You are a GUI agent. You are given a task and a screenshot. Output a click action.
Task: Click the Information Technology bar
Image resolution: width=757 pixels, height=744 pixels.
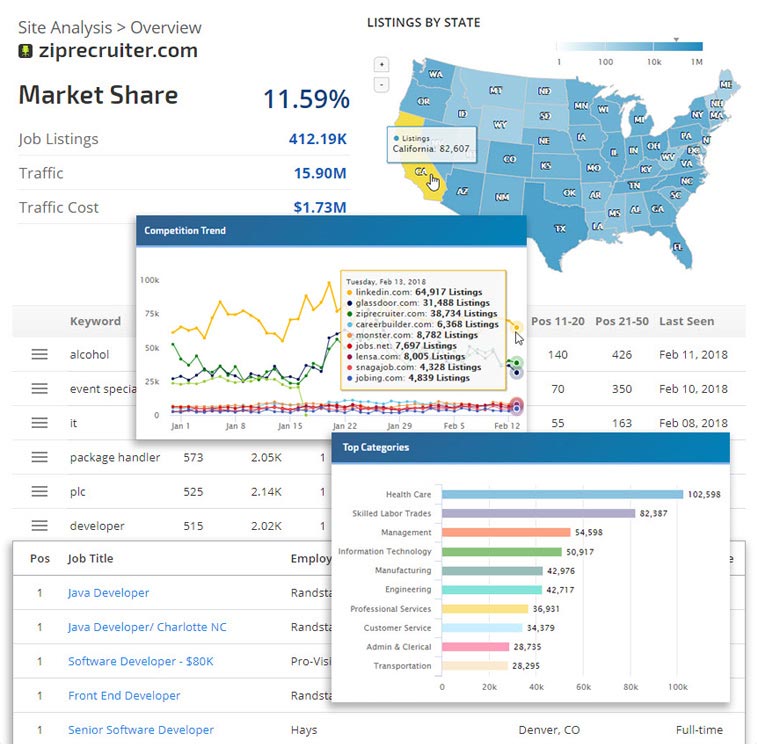pos(502,551)
